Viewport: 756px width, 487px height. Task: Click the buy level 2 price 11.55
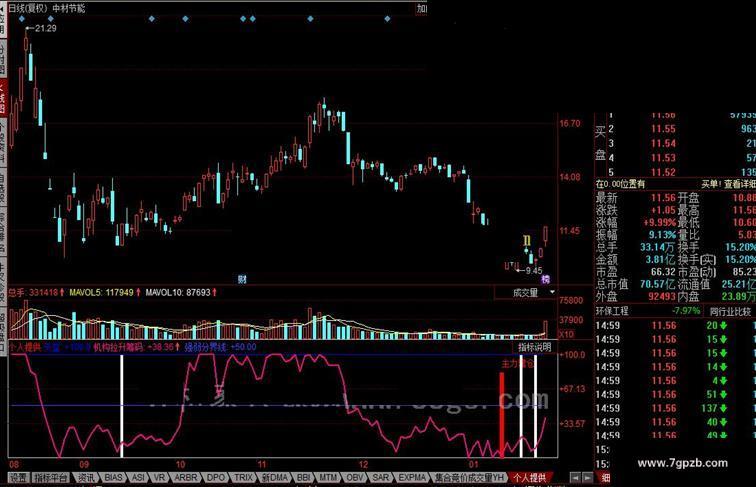pyautogui.click(x=663, y=129)
